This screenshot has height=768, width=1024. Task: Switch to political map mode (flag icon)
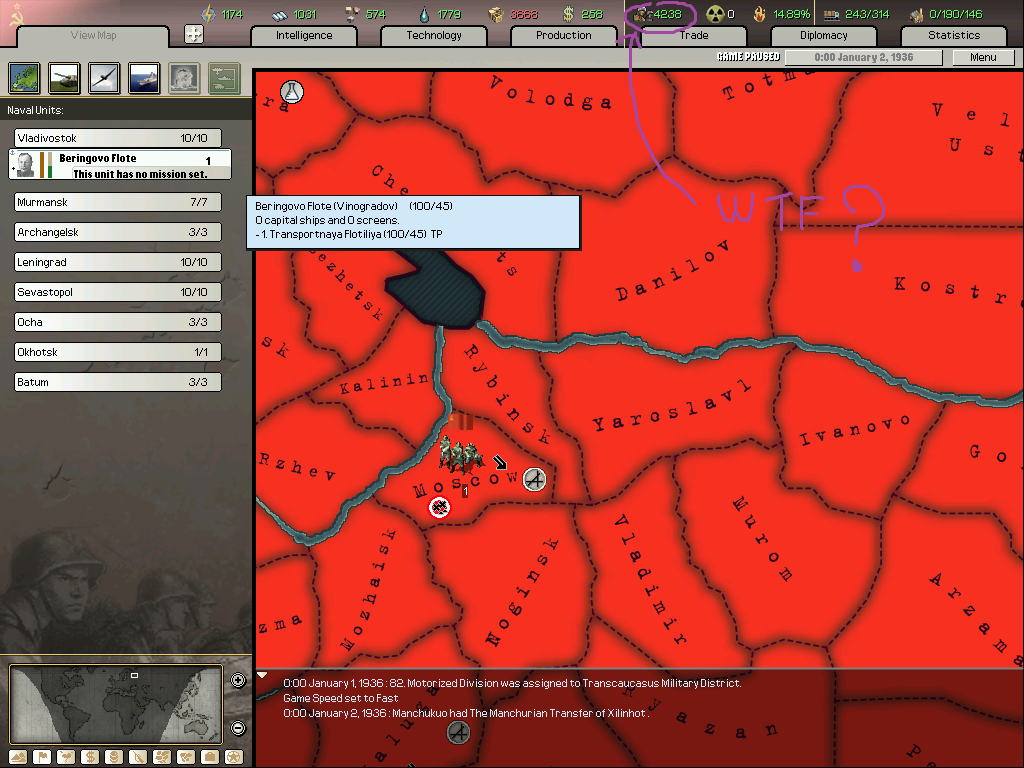[42, 757]
